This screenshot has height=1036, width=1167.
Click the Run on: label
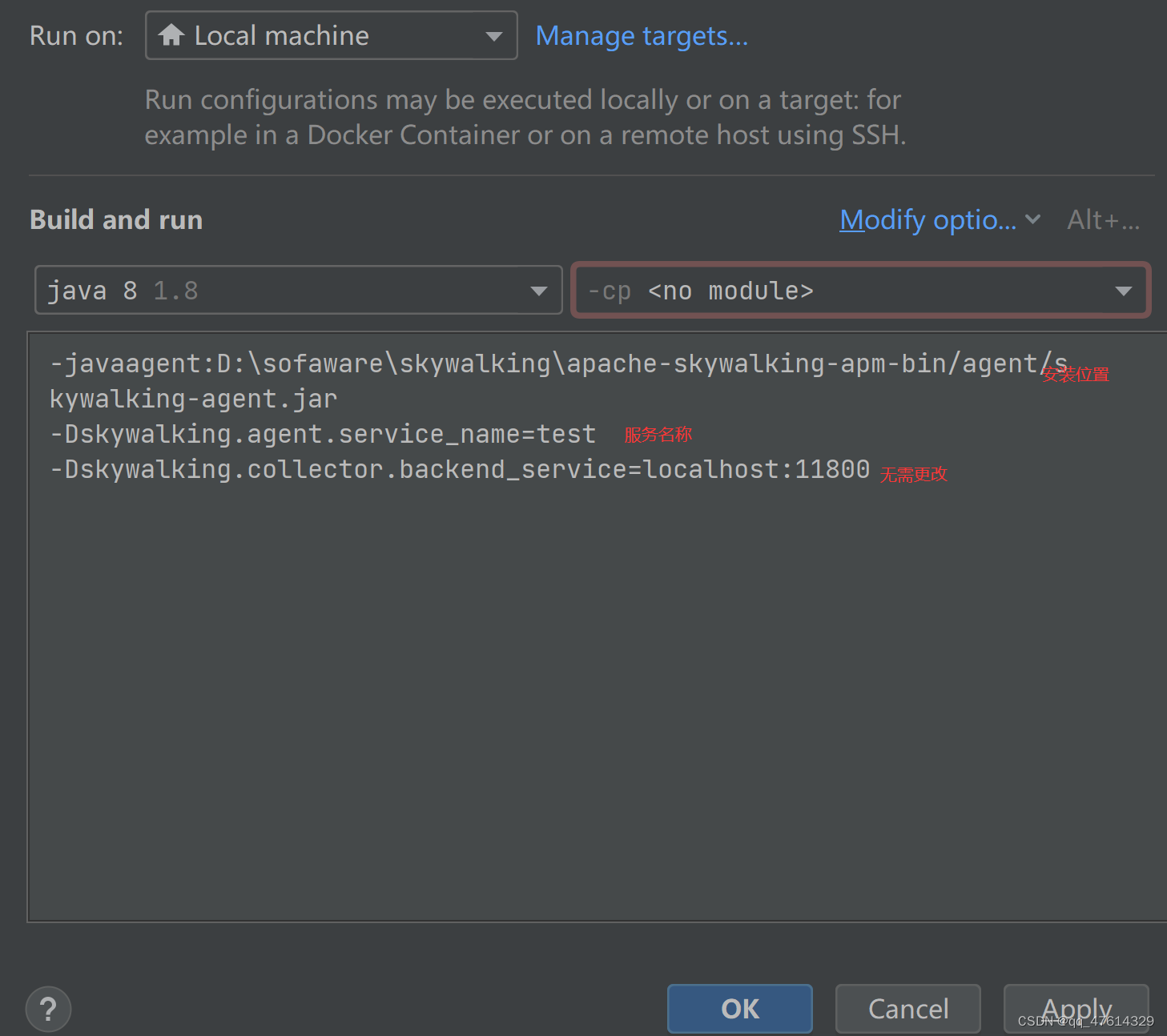[x=76, y=35]
